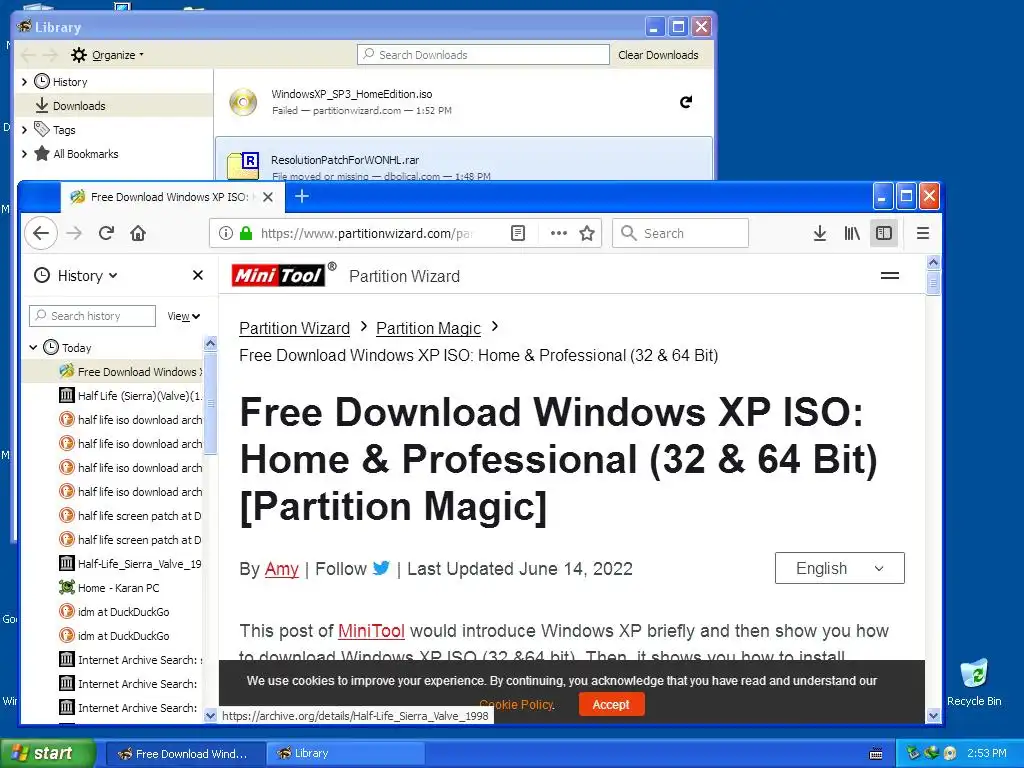
Task: Follow the MiniTool link in the article
Action: click(372, 631)
